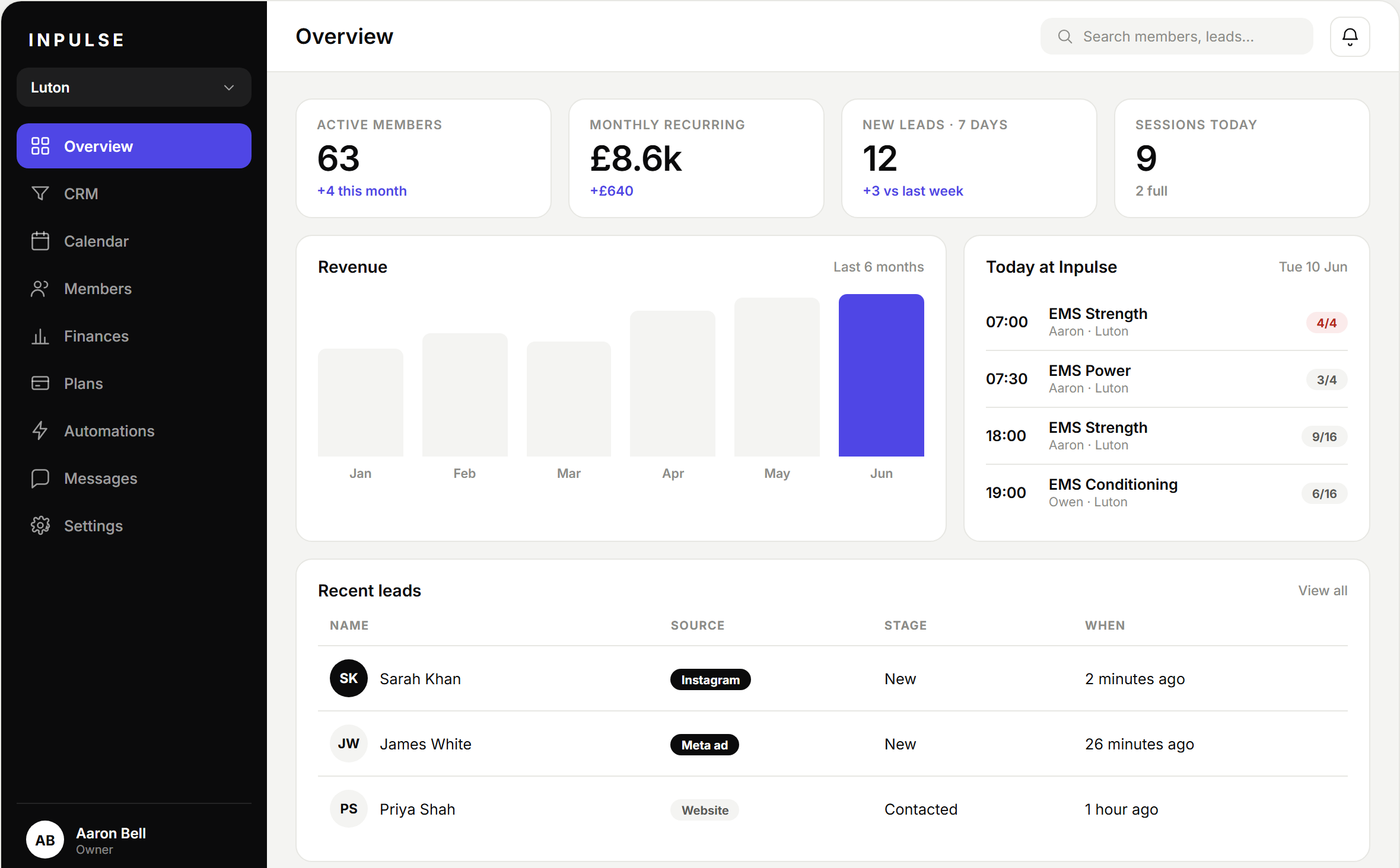Image resolution: width=1400 pixels, height=868 pixels.
Task: Click the Meta ad source badge
Action: (705, 745)
